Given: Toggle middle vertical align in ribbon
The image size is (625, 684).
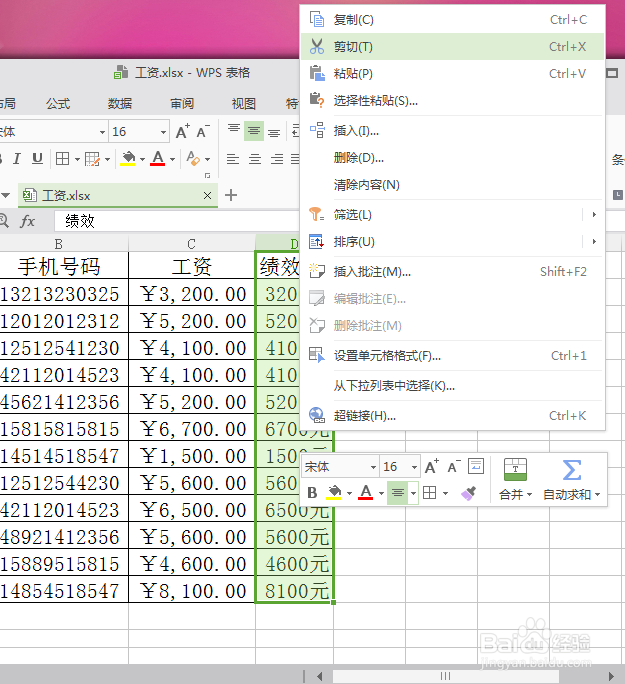Looking at the screenshot, I should 254,130.
